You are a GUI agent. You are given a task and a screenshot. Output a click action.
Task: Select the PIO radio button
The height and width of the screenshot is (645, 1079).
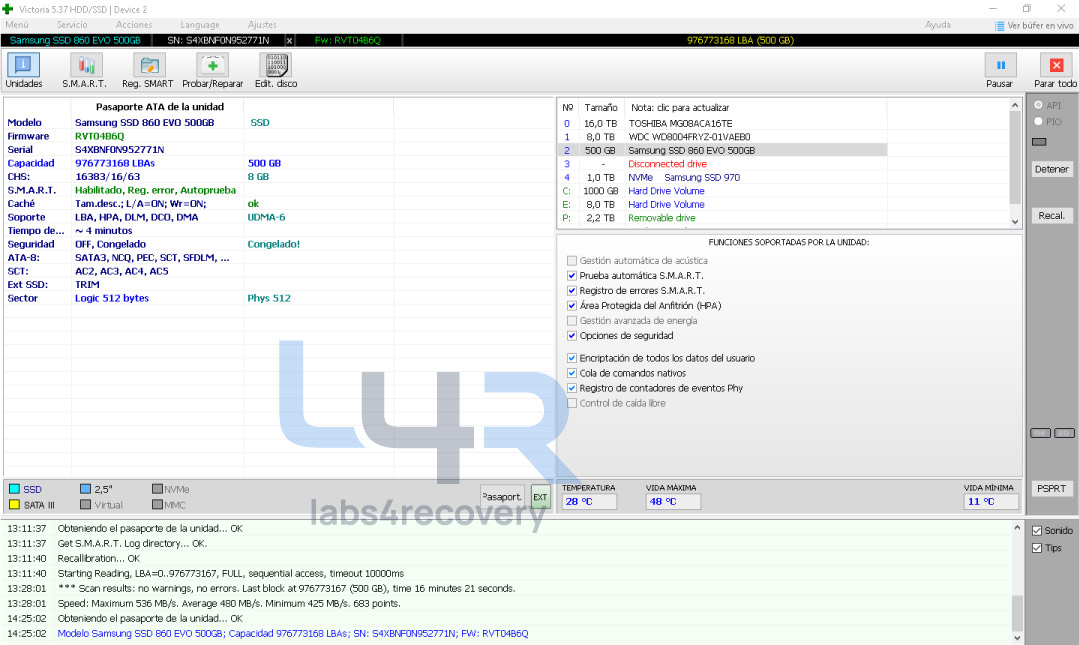[x=1038, y=122]
